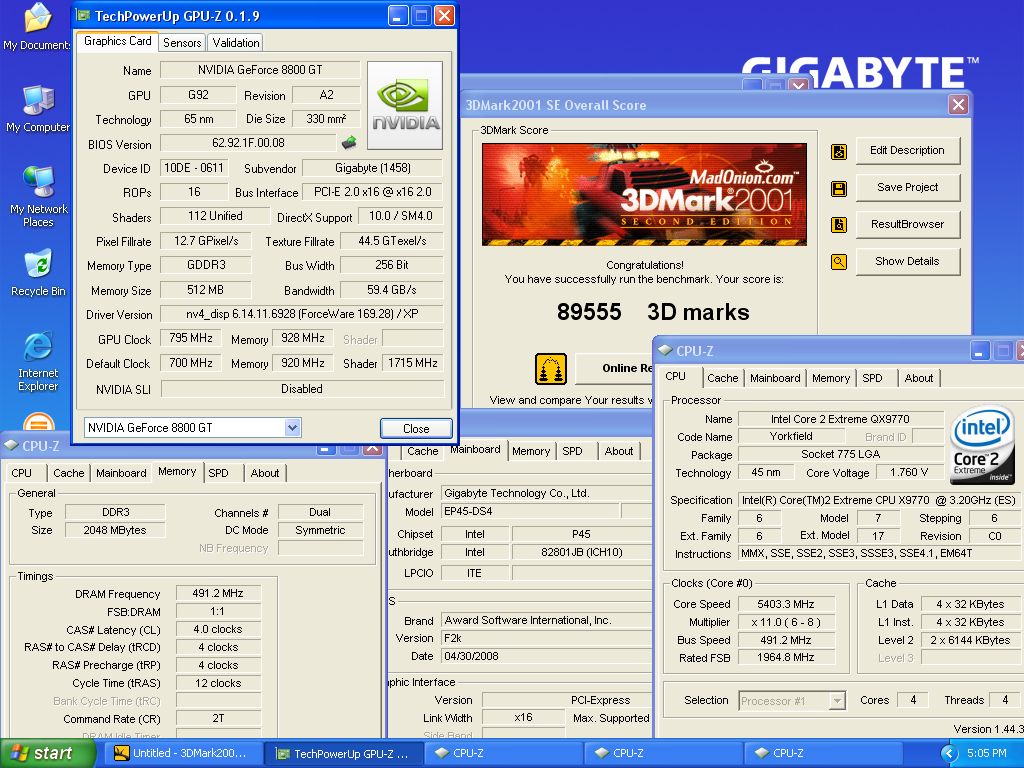
Task: Click the ResultBrowser button
Action: point(907,224)
